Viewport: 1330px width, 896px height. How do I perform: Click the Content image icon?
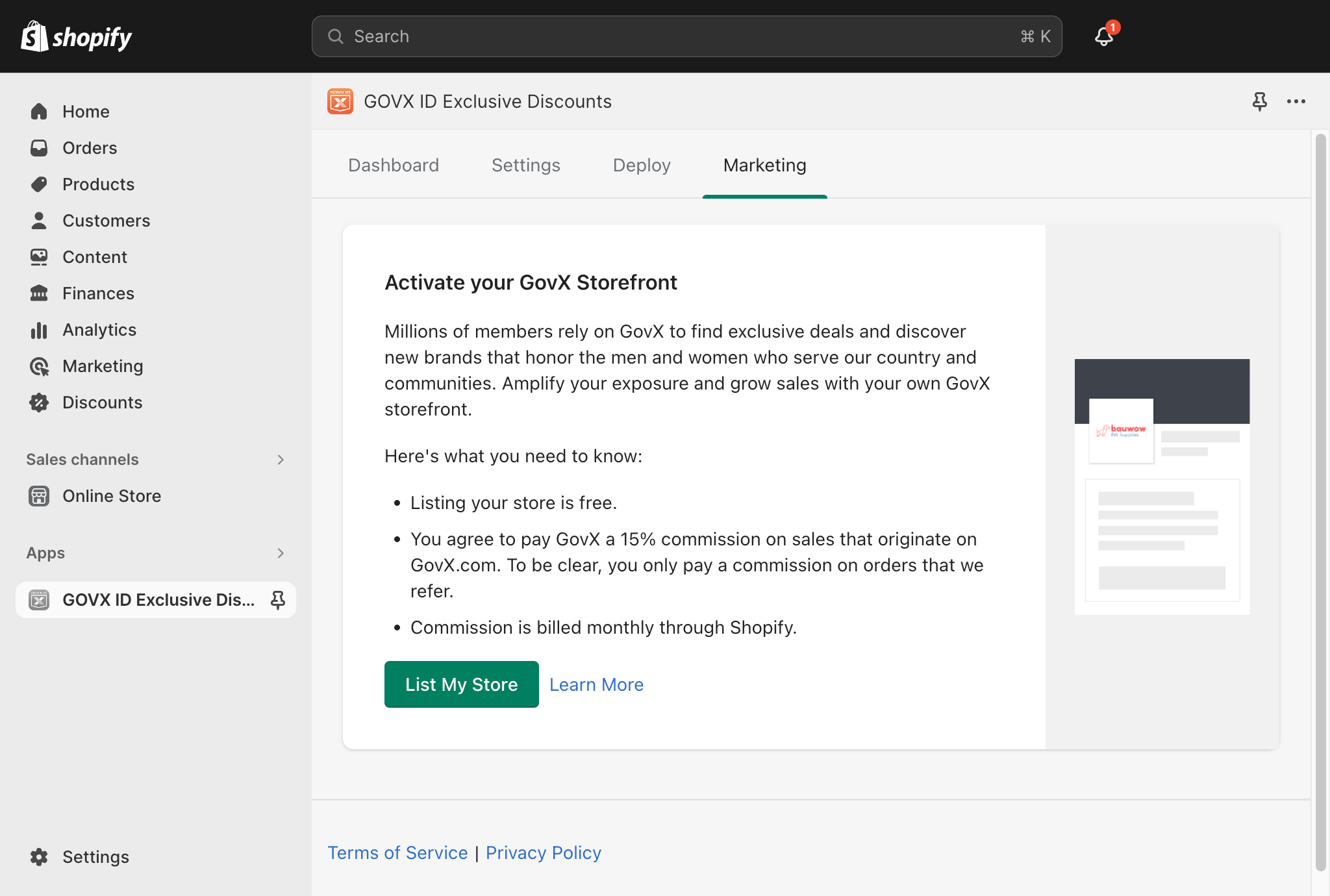[x=39, y=257]
